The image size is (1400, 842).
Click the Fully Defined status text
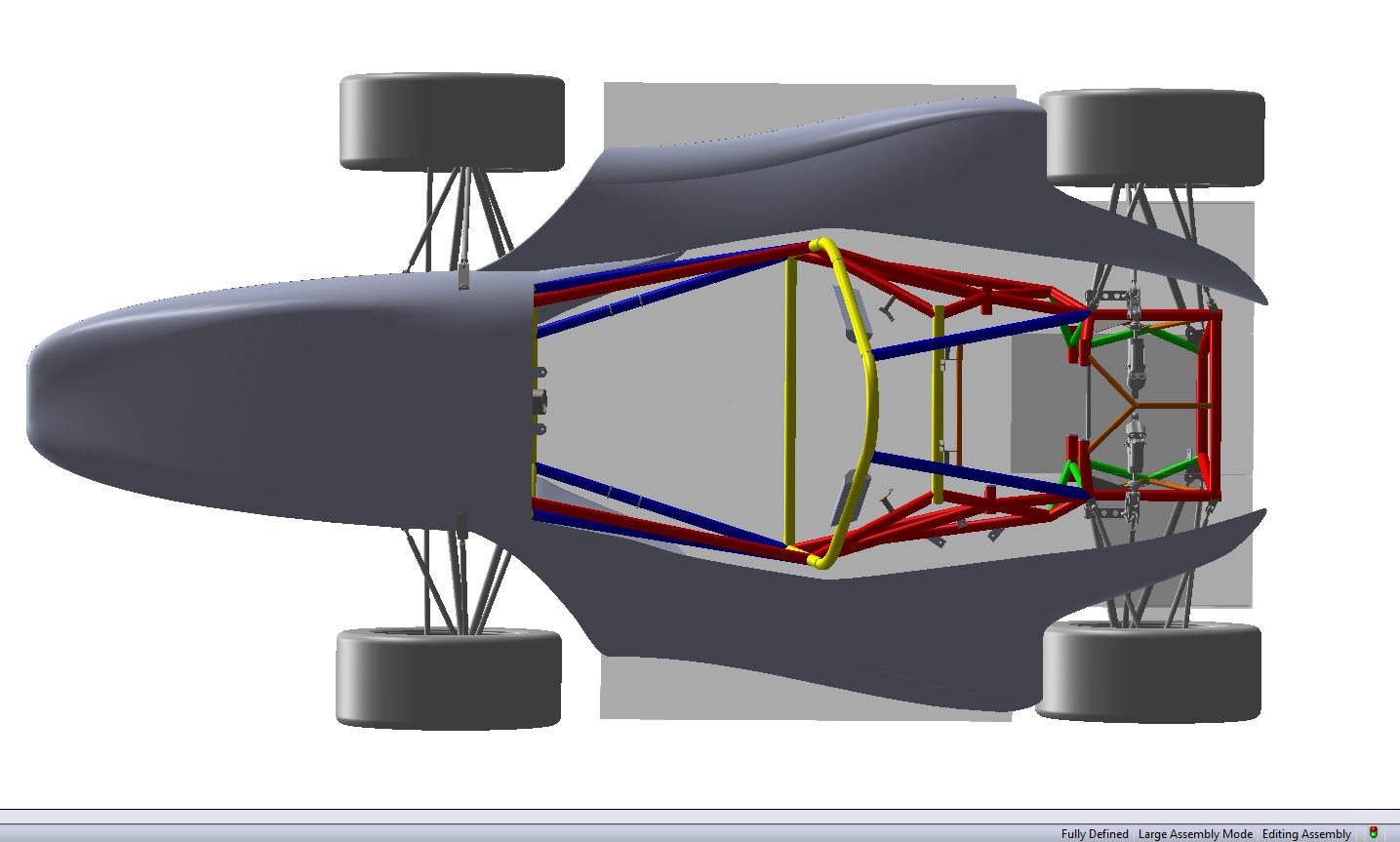(x=1095, y=834)
